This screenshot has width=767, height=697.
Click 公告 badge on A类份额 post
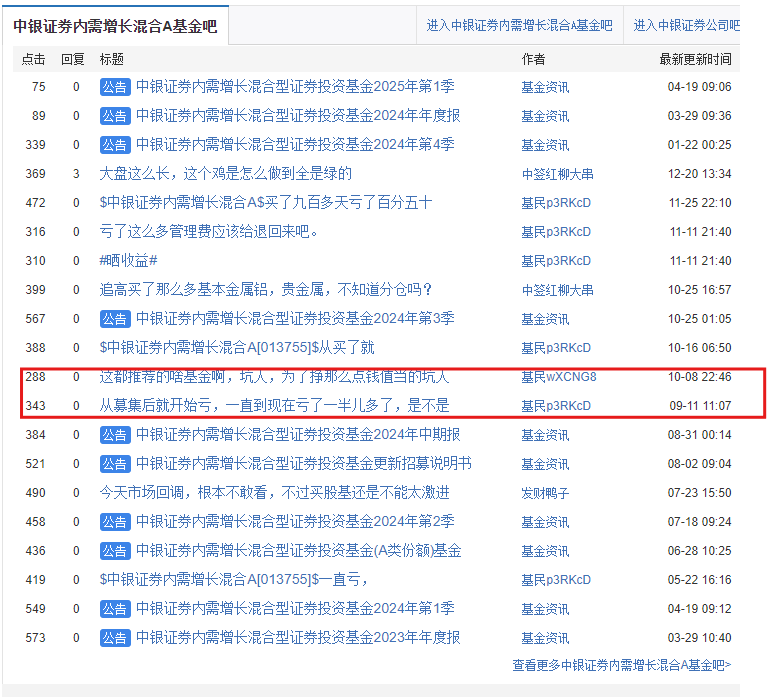[115, 551]
